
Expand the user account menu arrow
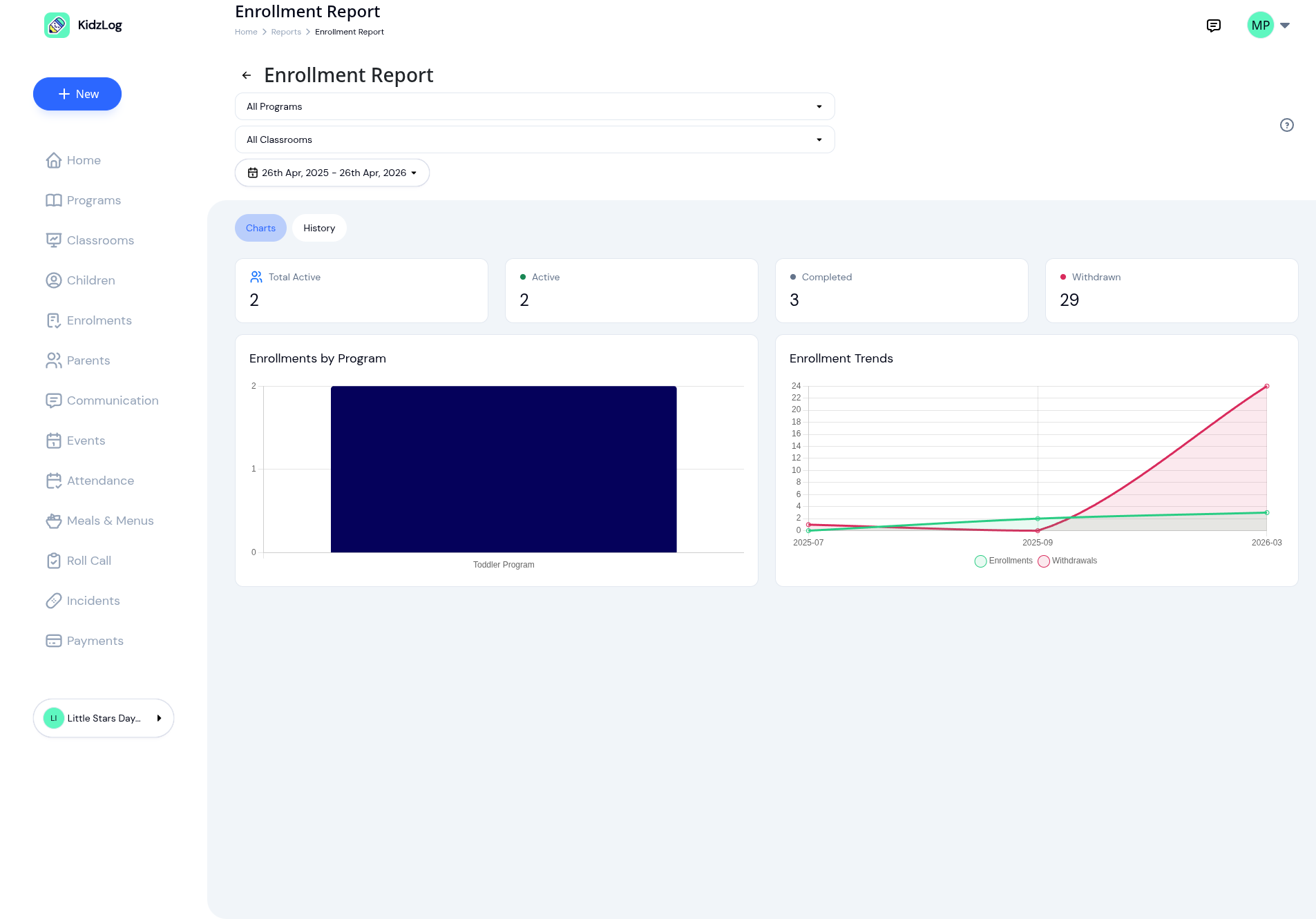[x=1285, y=26]
